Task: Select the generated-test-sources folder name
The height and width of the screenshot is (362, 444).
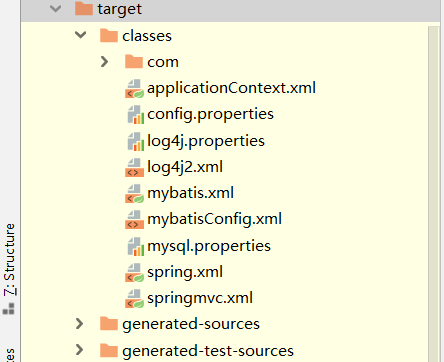Action: [x=208, y=351]
